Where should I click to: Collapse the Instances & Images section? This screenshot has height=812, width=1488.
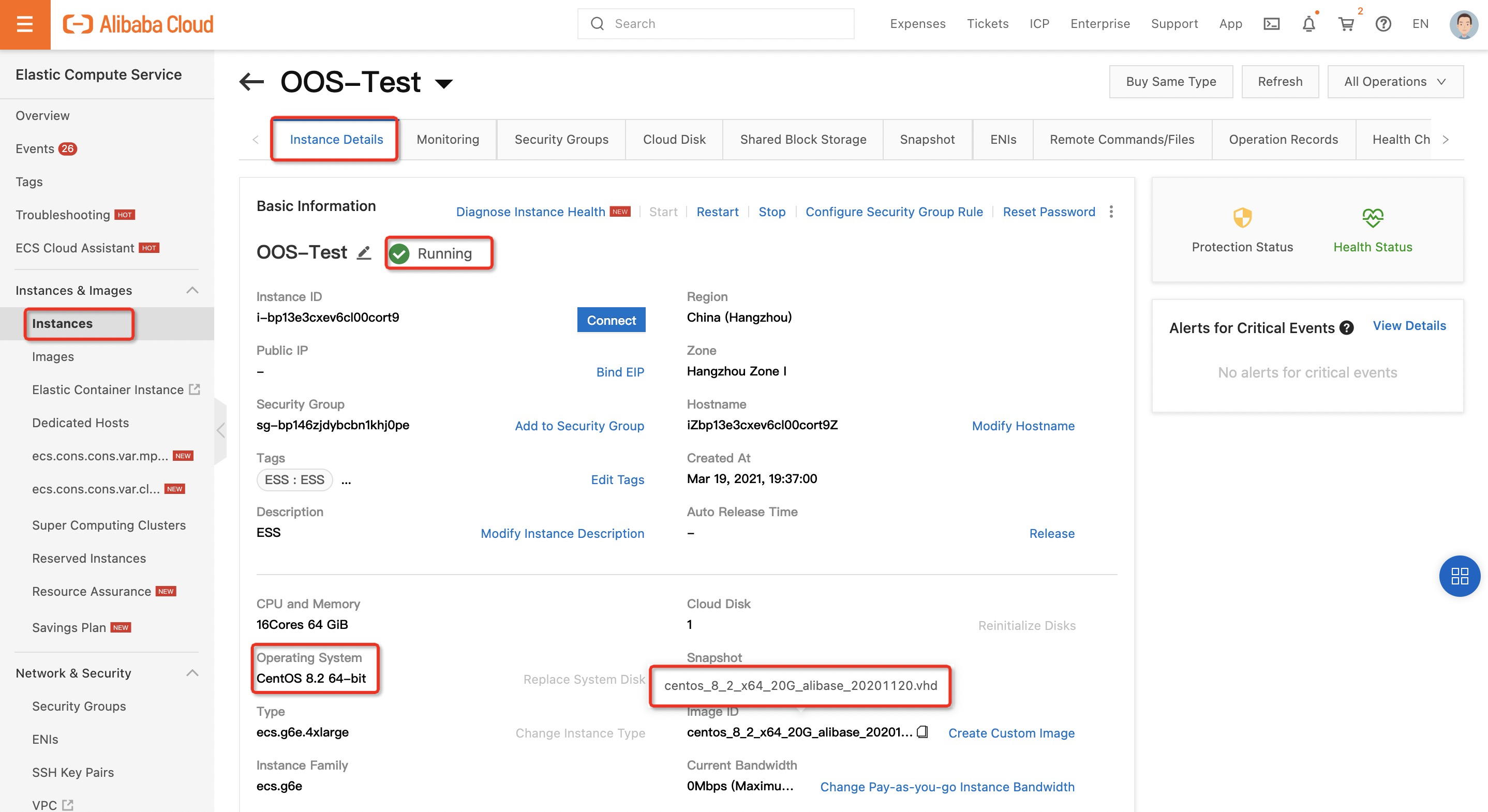pyautogui.click(x=192, y=290)
